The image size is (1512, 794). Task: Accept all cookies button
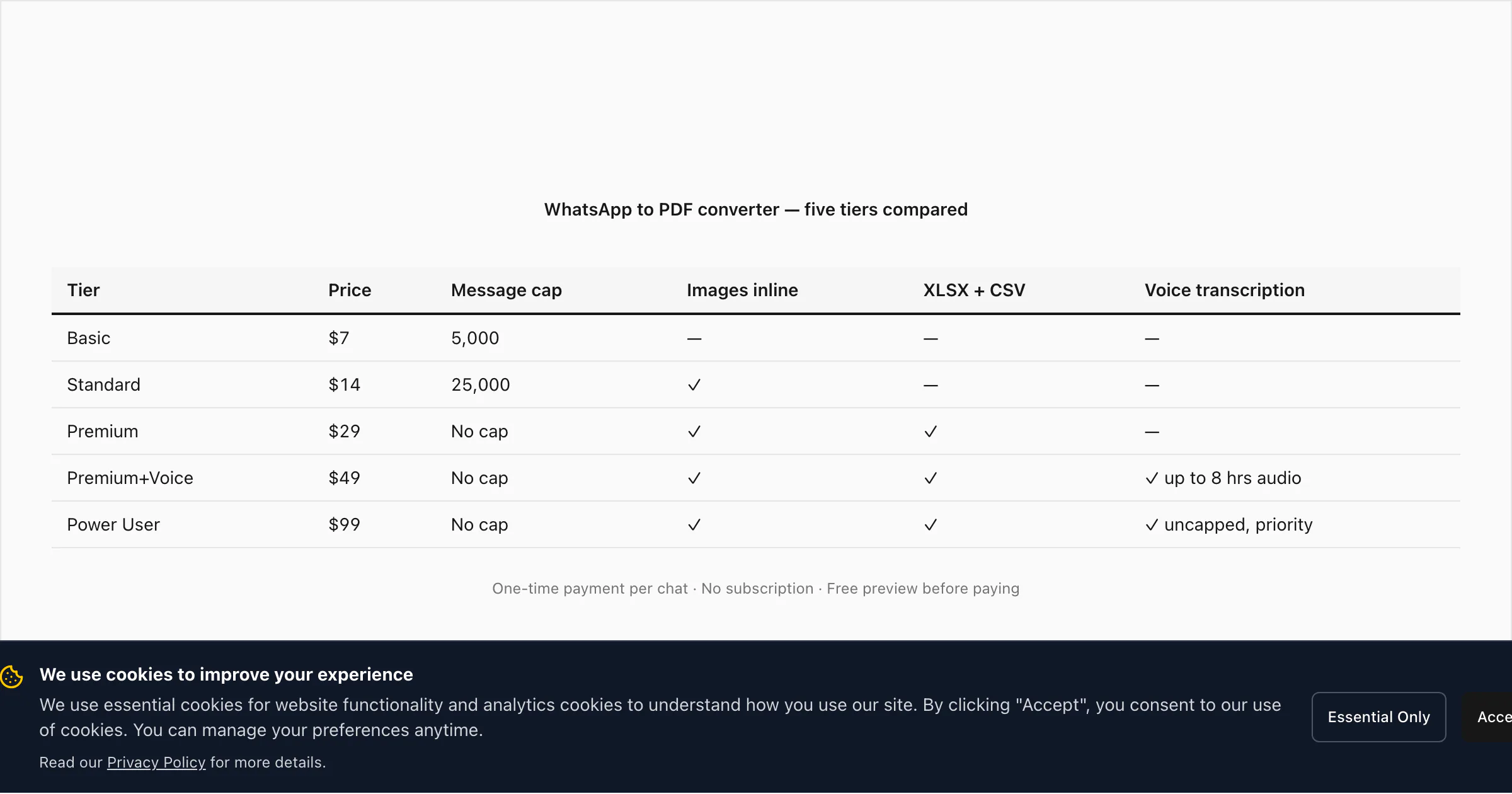[1487, 717]
